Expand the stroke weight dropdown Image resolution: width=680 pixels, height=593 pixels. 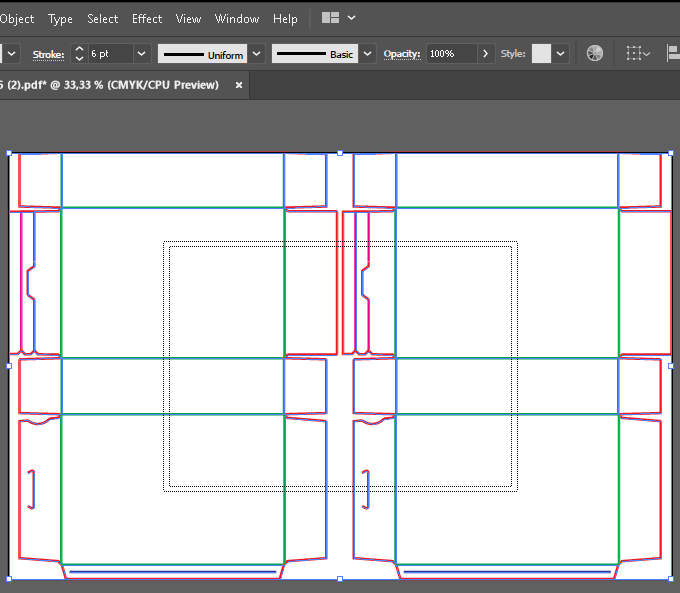coord(141,53)
